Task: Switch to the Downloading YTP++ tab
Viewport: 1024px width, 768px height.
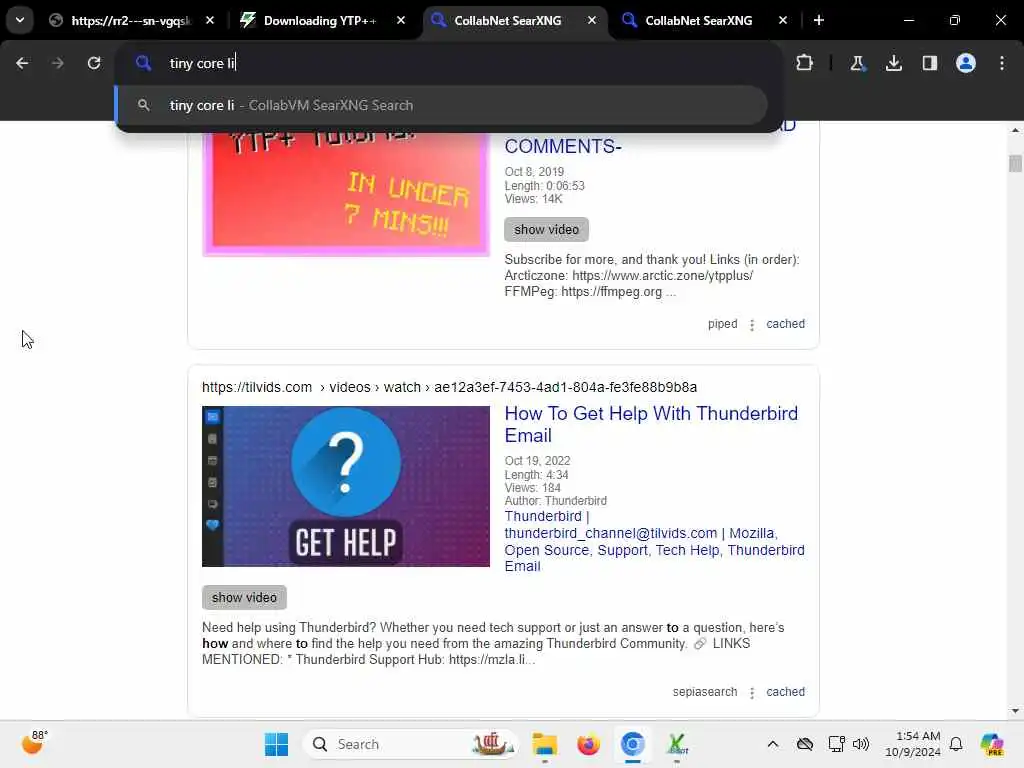Action: [x=320, y=20]
